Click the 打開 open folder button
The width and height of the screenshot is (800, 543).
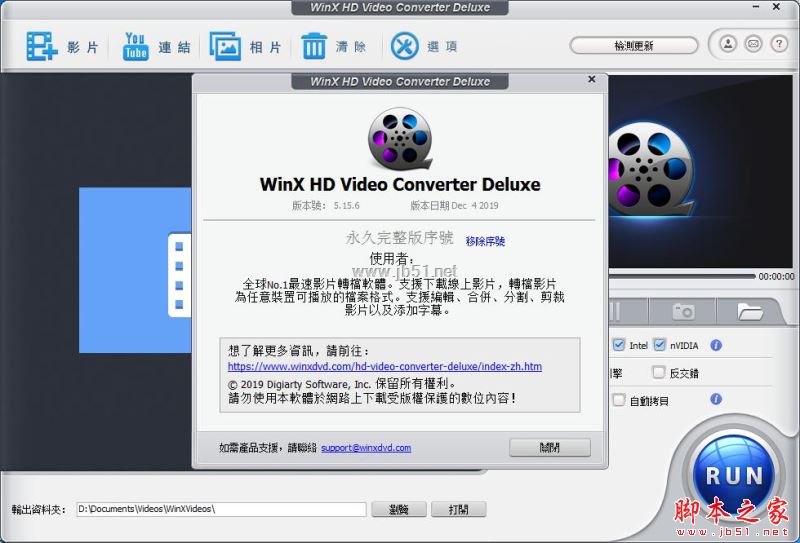coord(458,509)
